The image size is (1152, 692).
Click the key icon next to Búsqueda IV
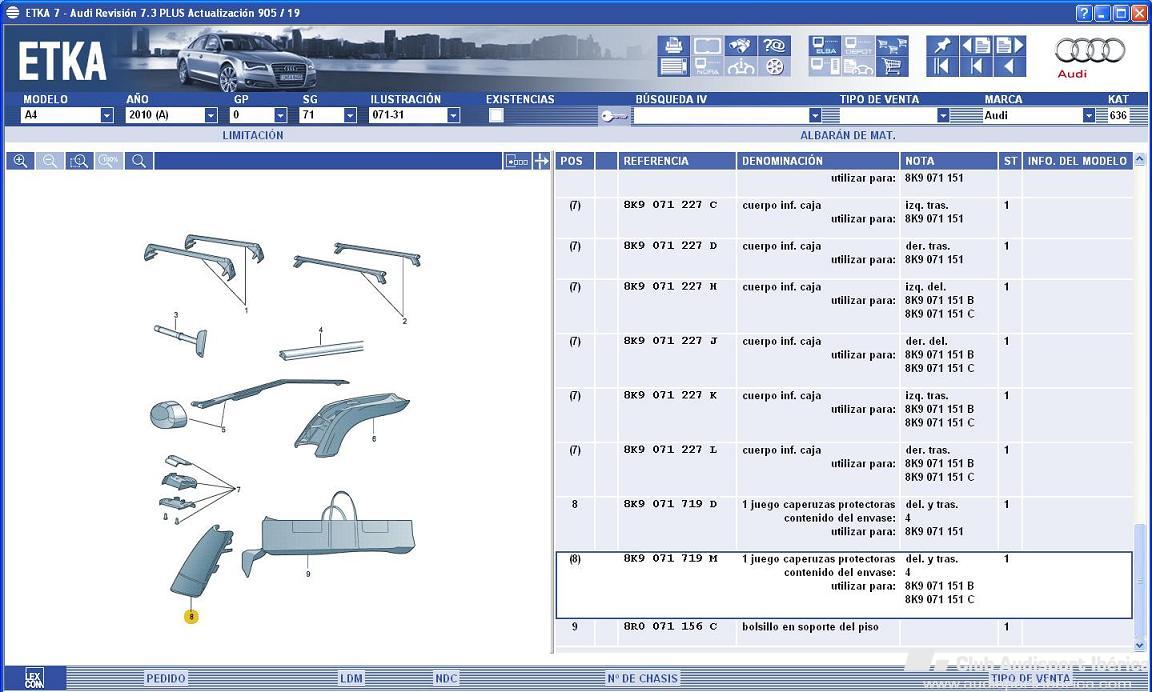(x=613, y=115)
